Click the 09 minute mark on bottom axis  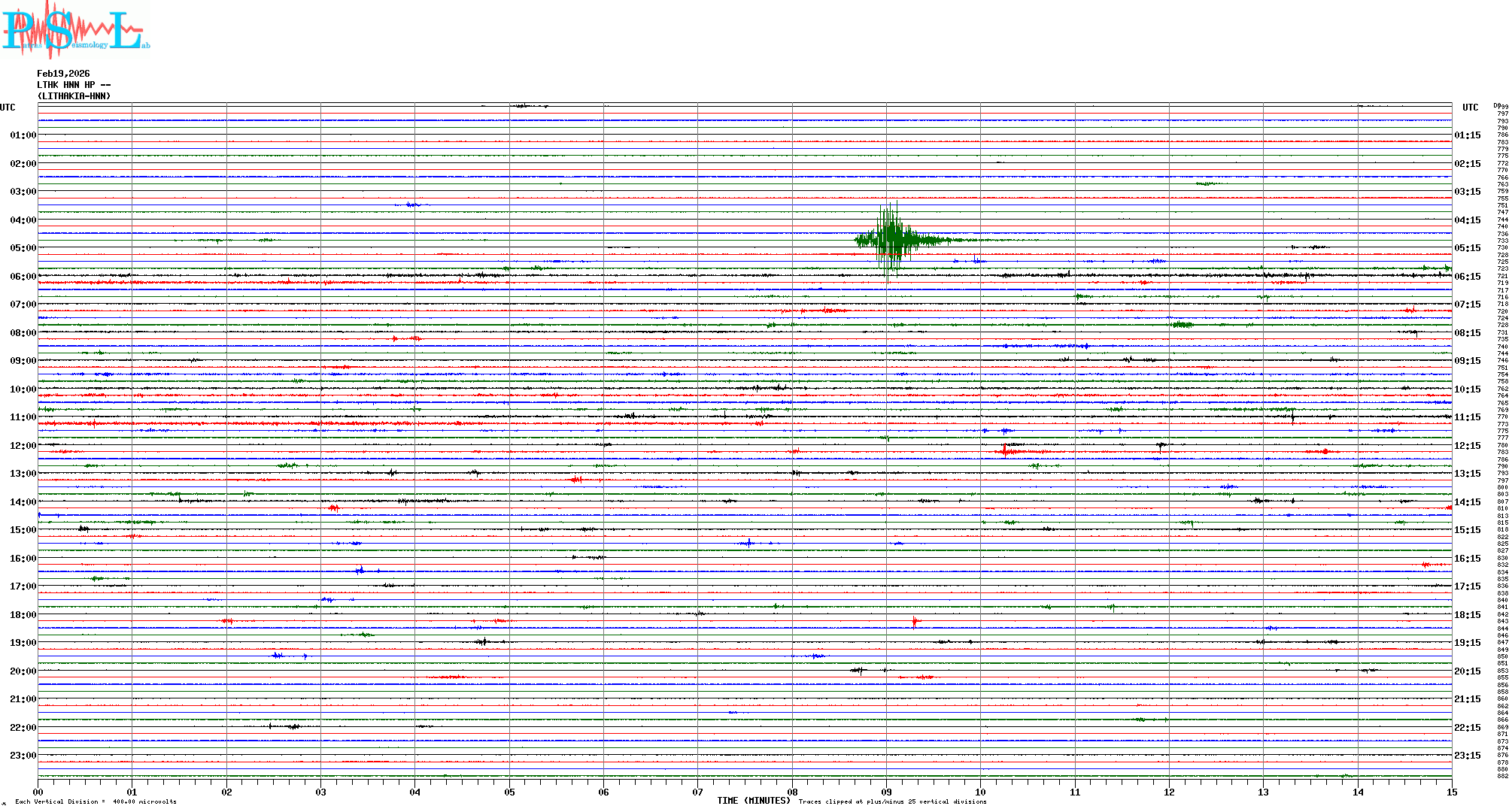click(x=886, y=792)
